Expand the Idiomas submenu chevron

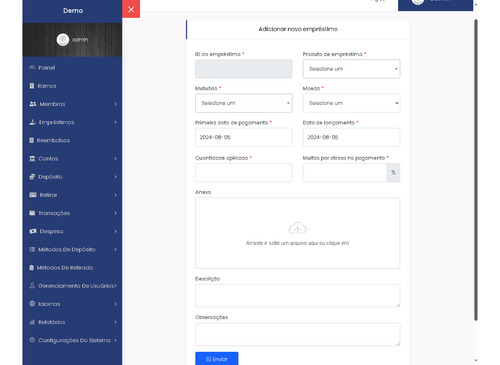click(115, 304)
